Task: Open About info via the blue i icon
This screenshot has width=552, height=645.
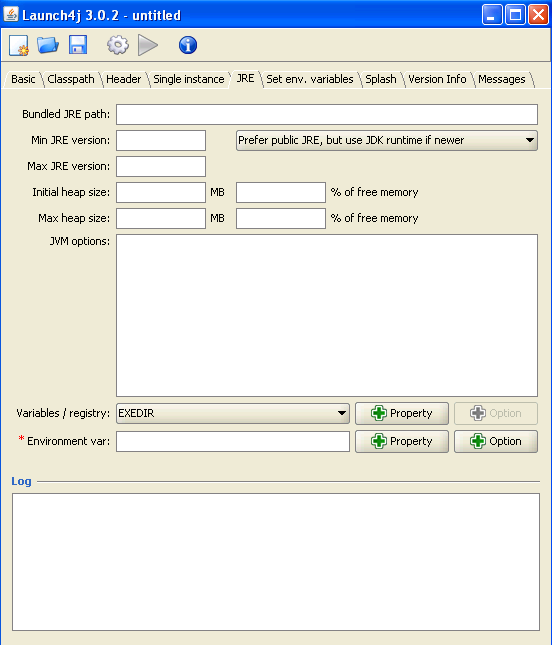Action: click(188, 45)
